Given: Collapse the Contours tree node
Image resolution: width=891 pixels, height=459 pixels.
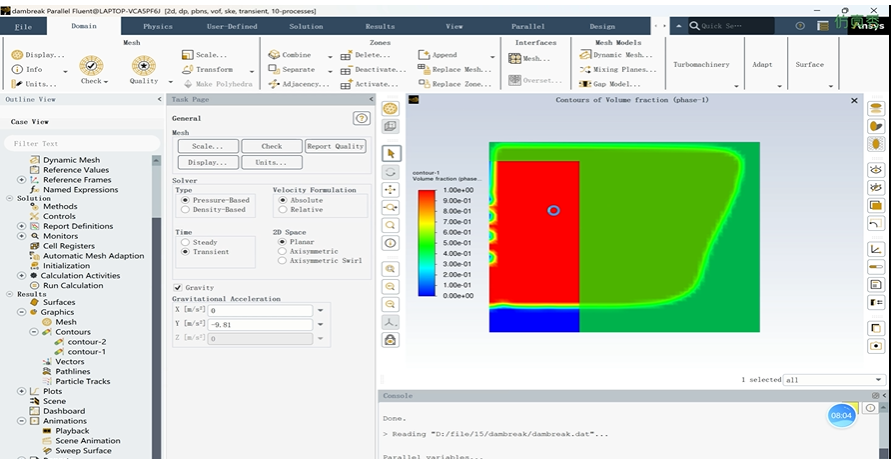Looking at the screenshot, I should click(x=34, y=332).
